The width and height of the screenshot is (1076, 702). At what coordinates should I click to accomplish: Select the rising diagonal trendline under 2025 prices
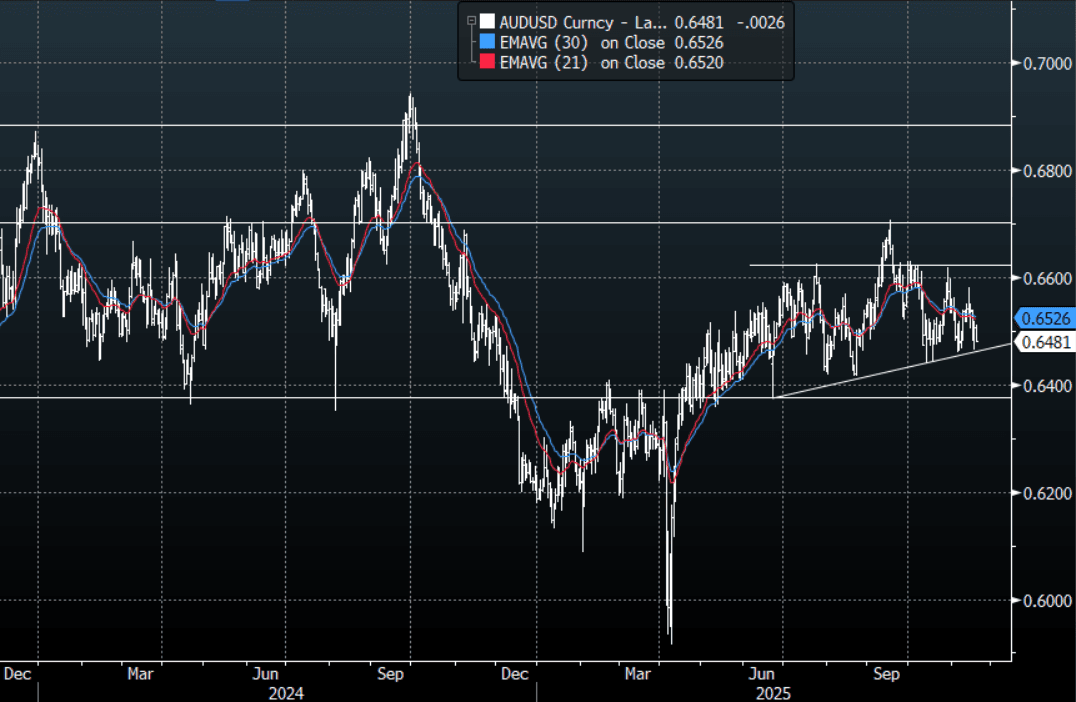[x=900, y=369]
